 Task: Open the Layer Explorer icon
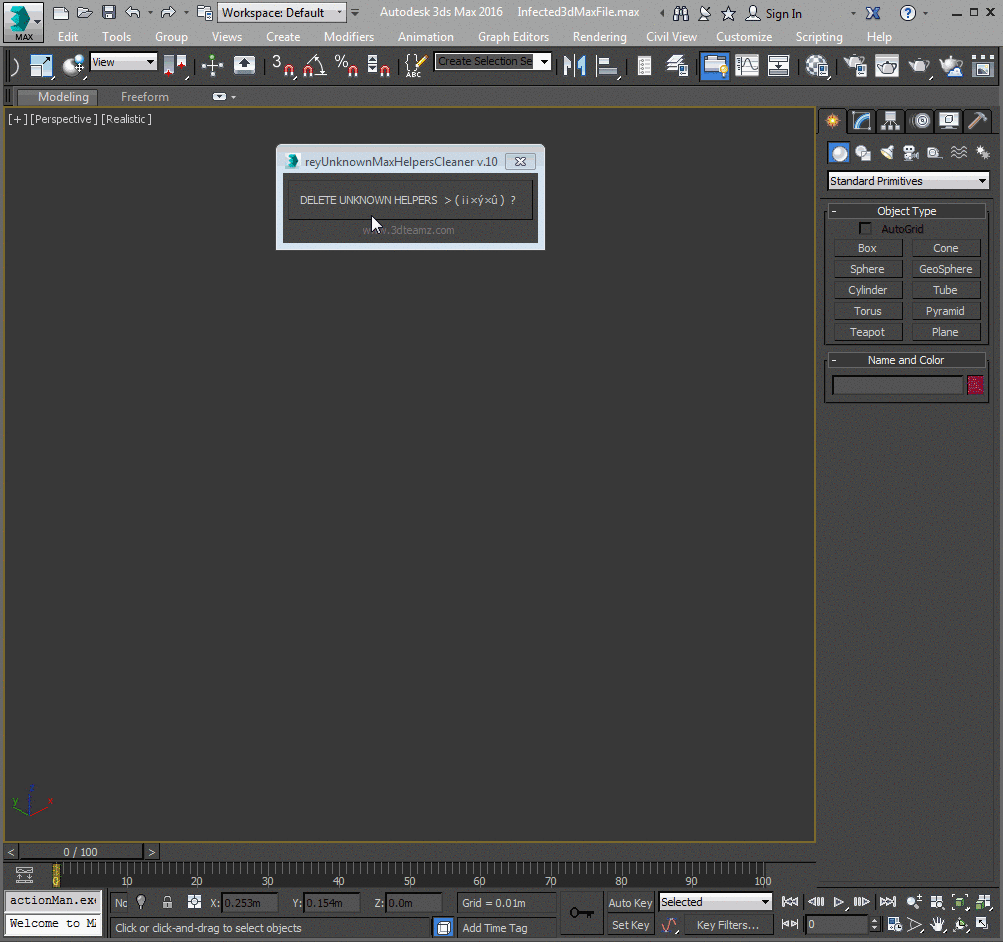click(x=677, y=65)
